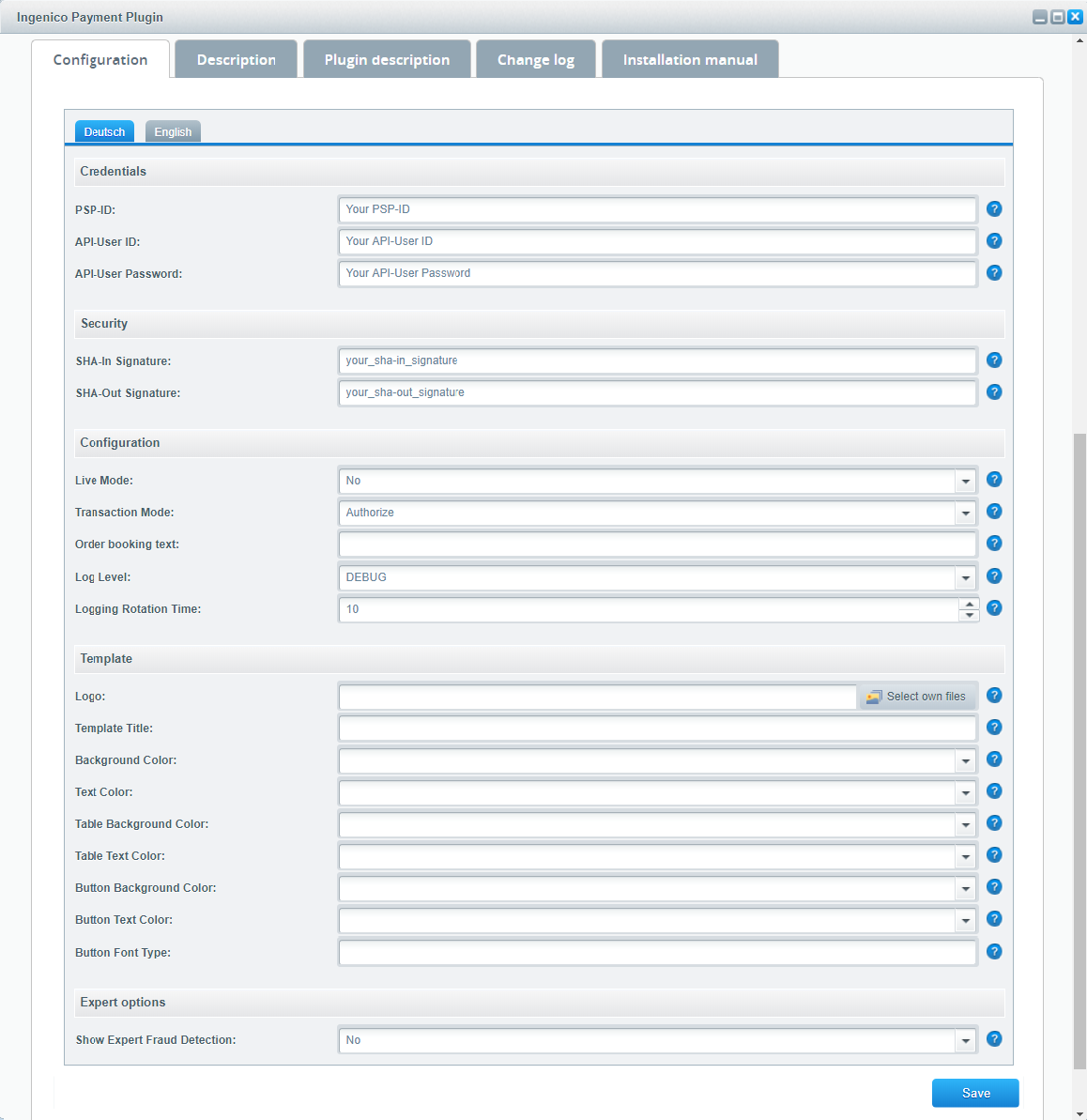Show Transaction Mode help icon

(993, 512)
